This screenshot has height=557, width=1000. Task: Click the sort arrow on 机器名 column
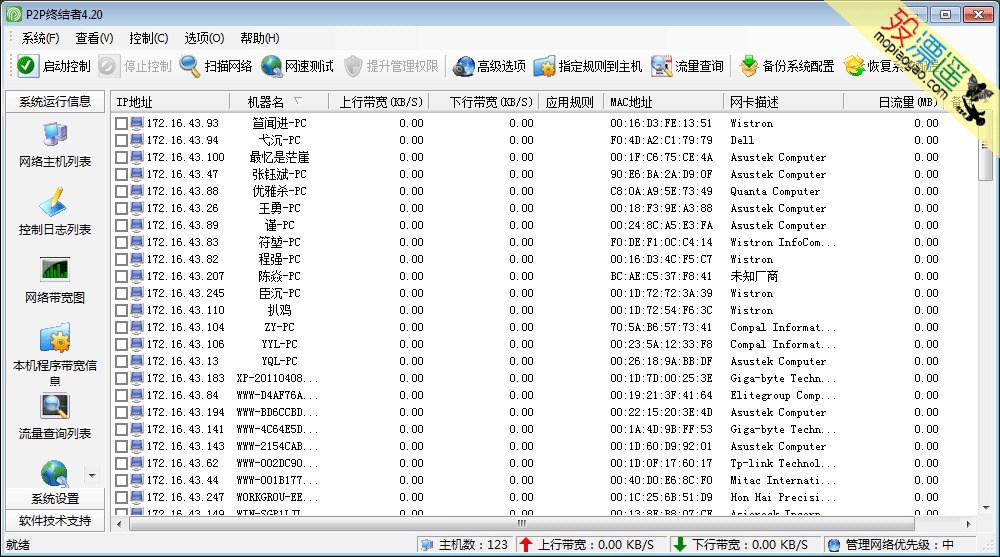[x=298, y=101]
